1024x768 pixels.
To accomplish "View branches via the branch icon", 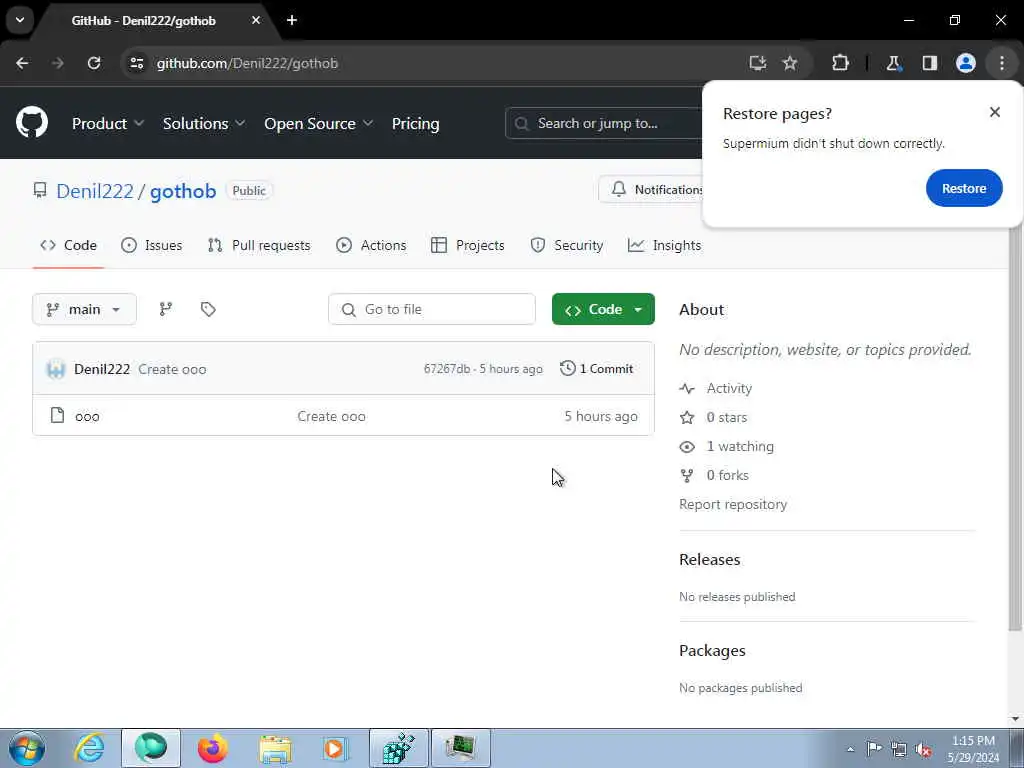I will pos(166,310).
